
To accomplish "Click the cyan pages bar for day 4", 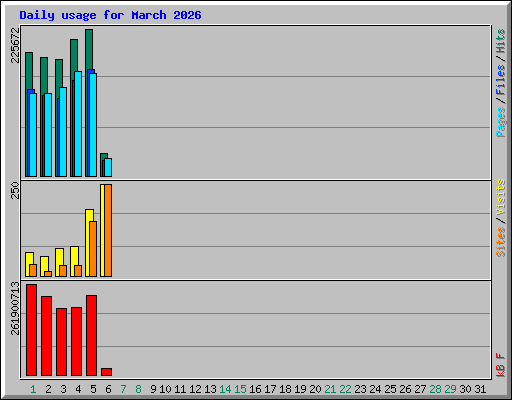I will (x=78, y=124).
